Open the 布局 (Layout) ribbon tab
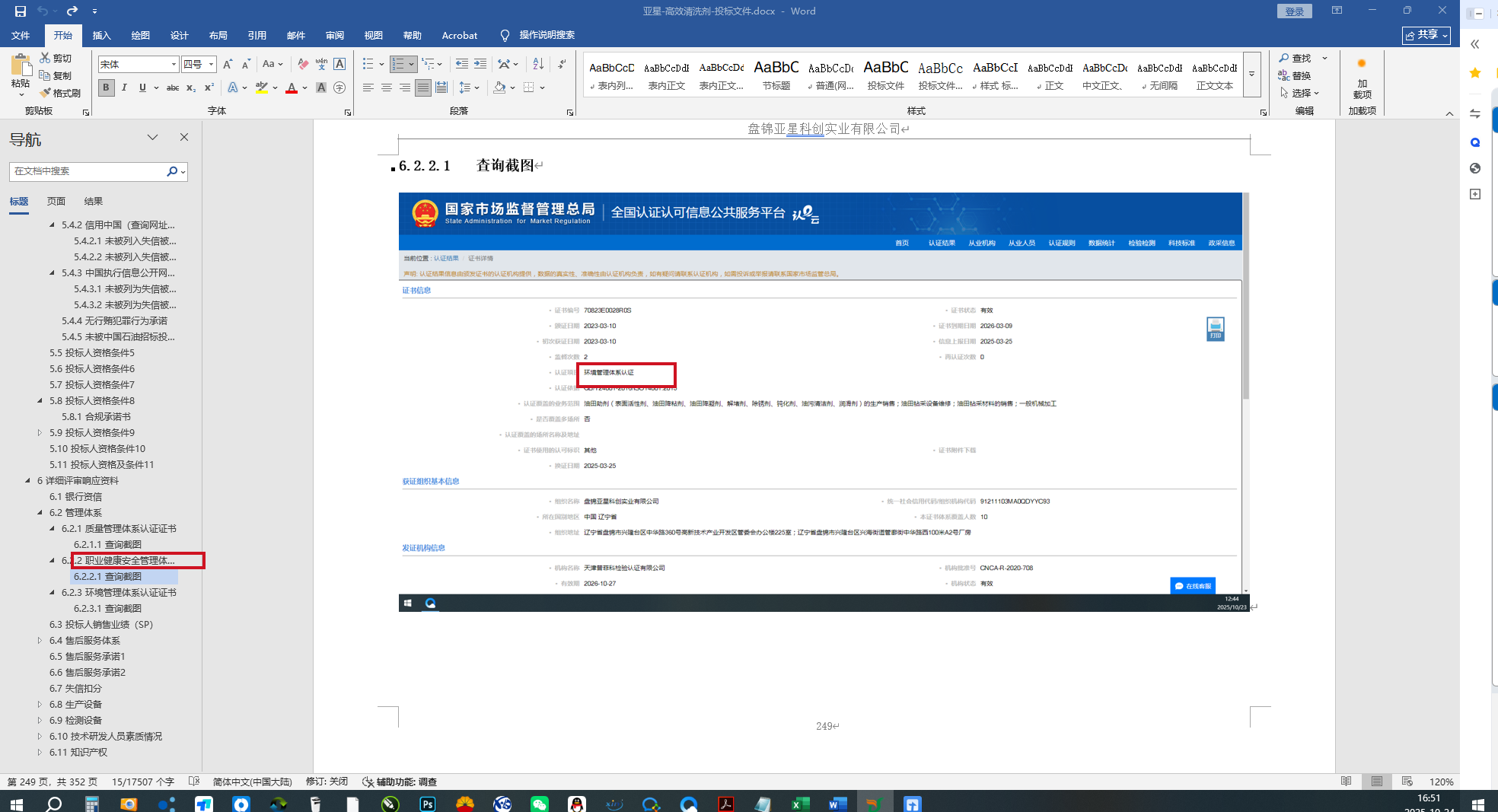 click(x=218, y=36)
